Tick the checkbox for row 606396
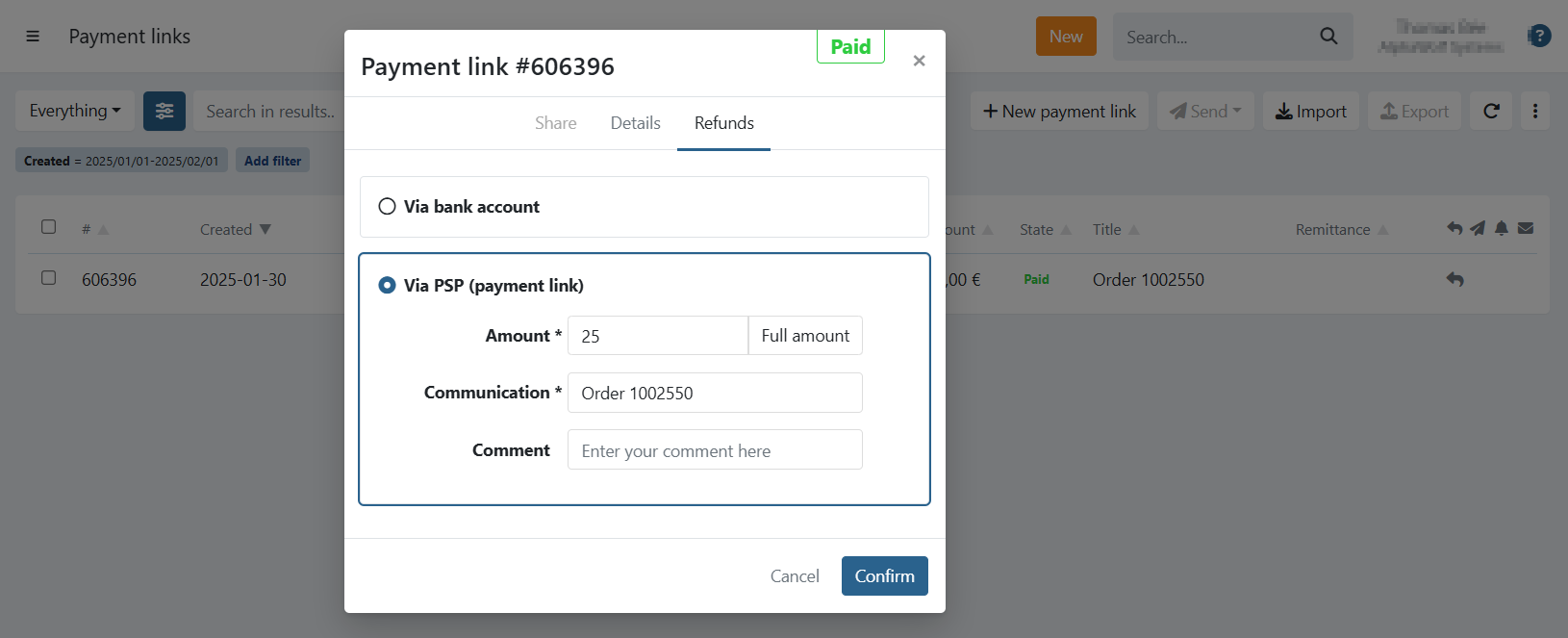This screenshot has height=638, width=1568. [x=49, y=278]
